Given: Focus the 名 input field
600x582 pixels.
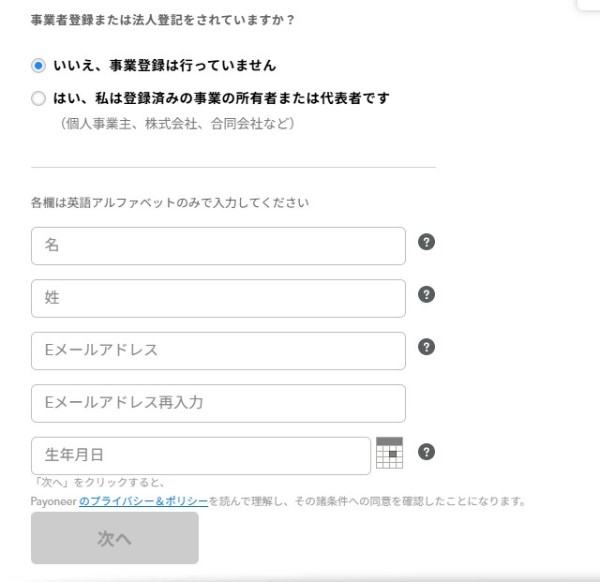Looking at the screenshot, I should (218, 246).
